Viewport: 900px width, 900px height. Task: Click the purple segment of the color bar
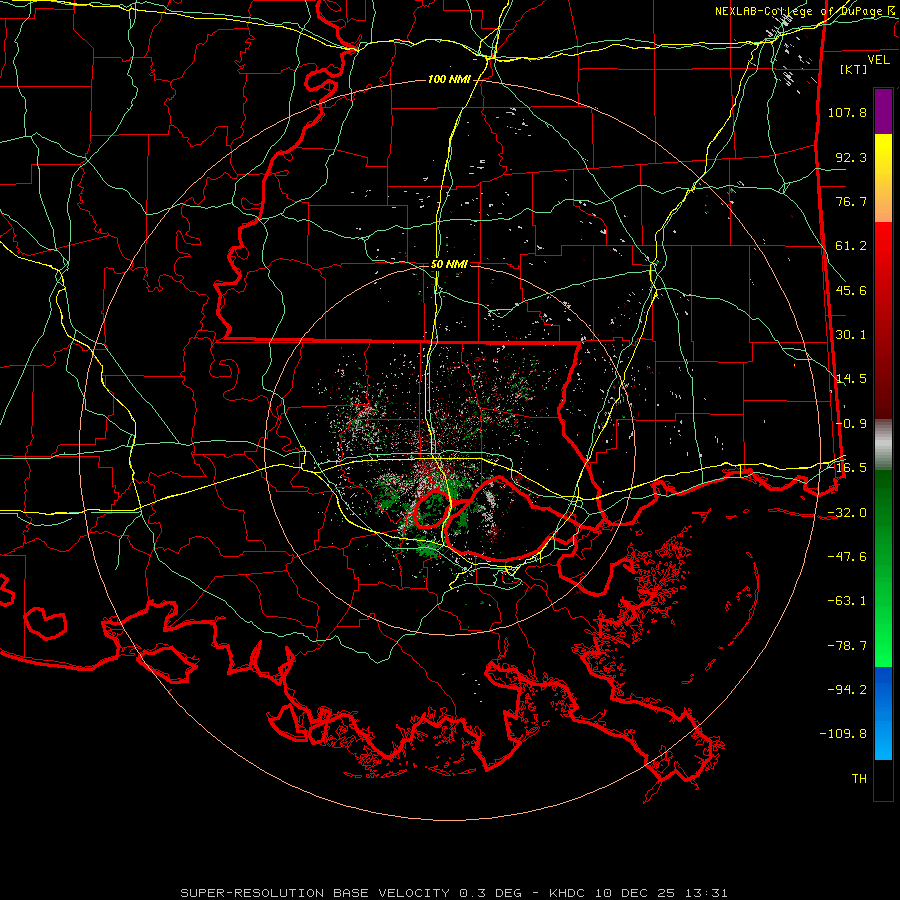pyautogui.click(x=883, y=111)
